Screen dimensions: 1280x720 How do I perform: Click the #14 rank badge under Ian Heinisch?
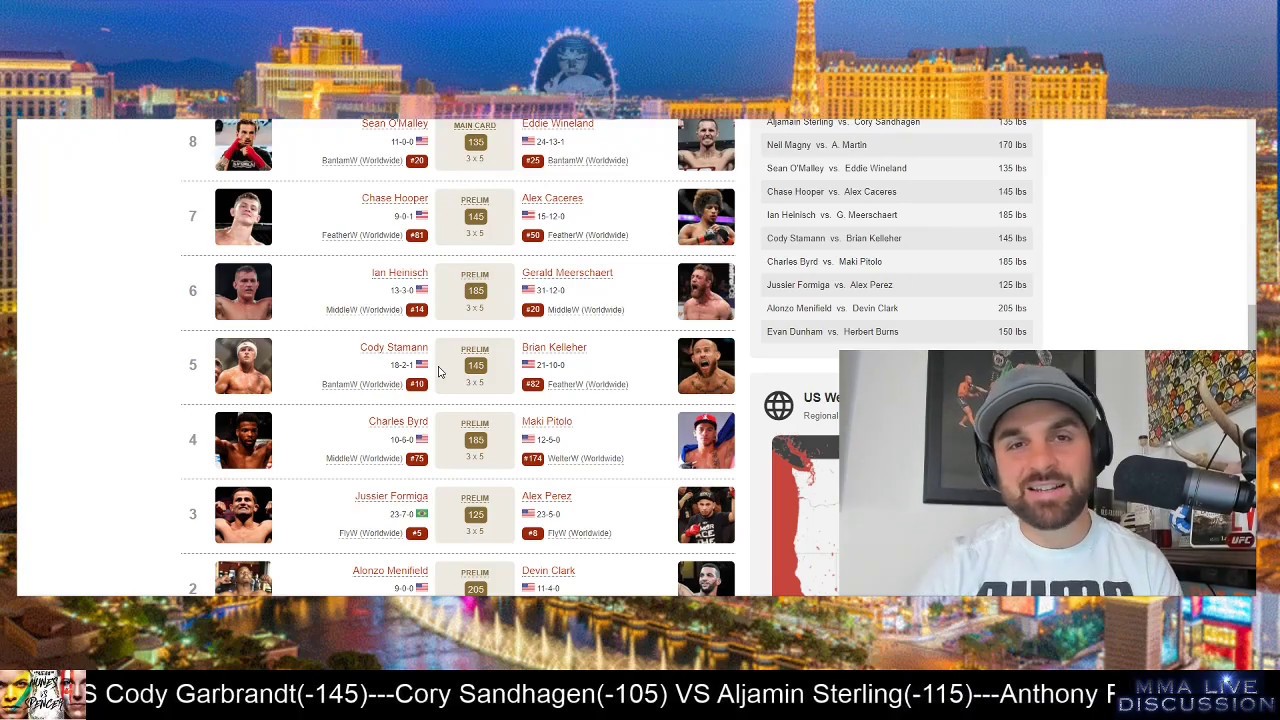click(x=417, y=310)
